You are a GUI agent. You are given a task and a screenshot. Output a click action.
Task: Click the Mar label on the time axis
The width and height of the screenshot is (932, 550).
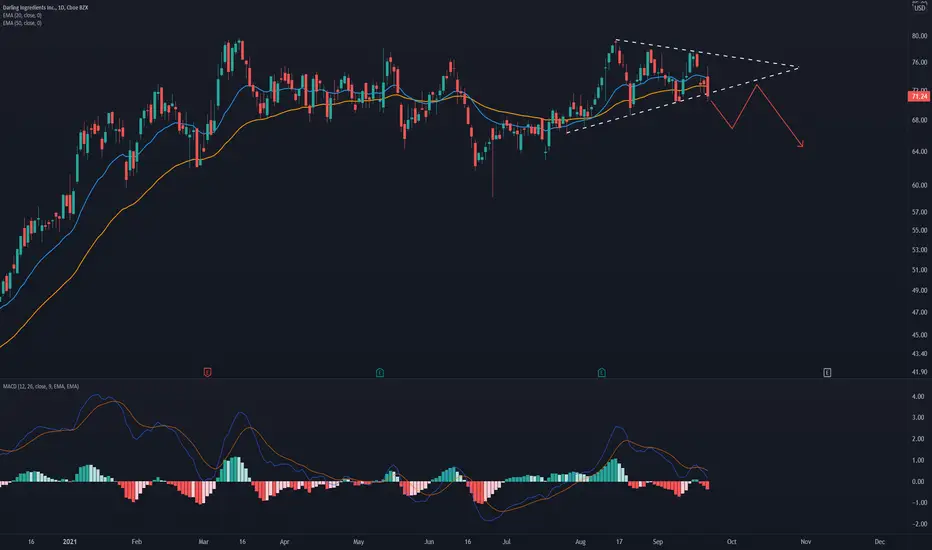click(203, 542)
